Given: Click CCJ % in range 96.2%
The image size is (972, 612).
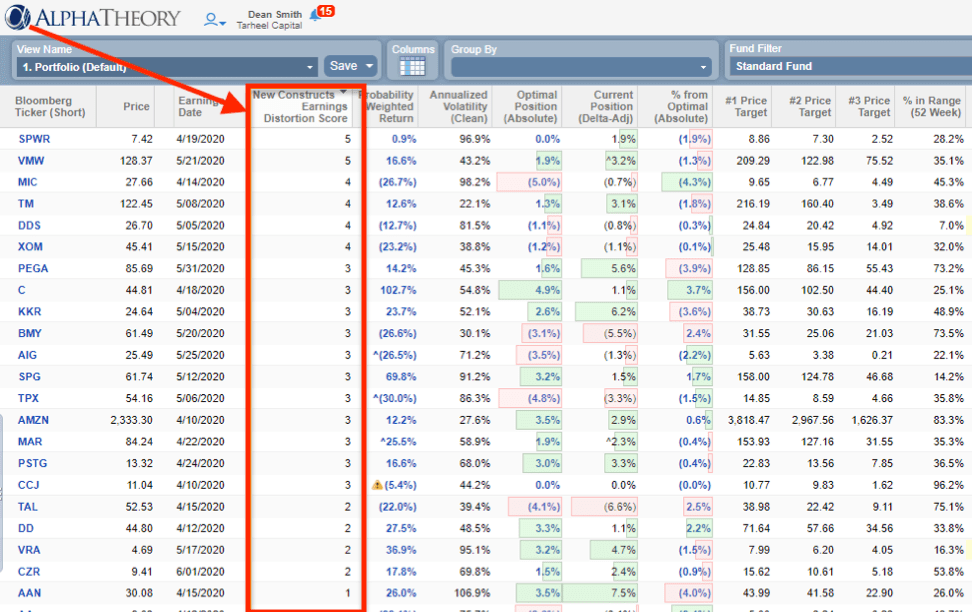Looking at the screenshot, I should (948, 486).
